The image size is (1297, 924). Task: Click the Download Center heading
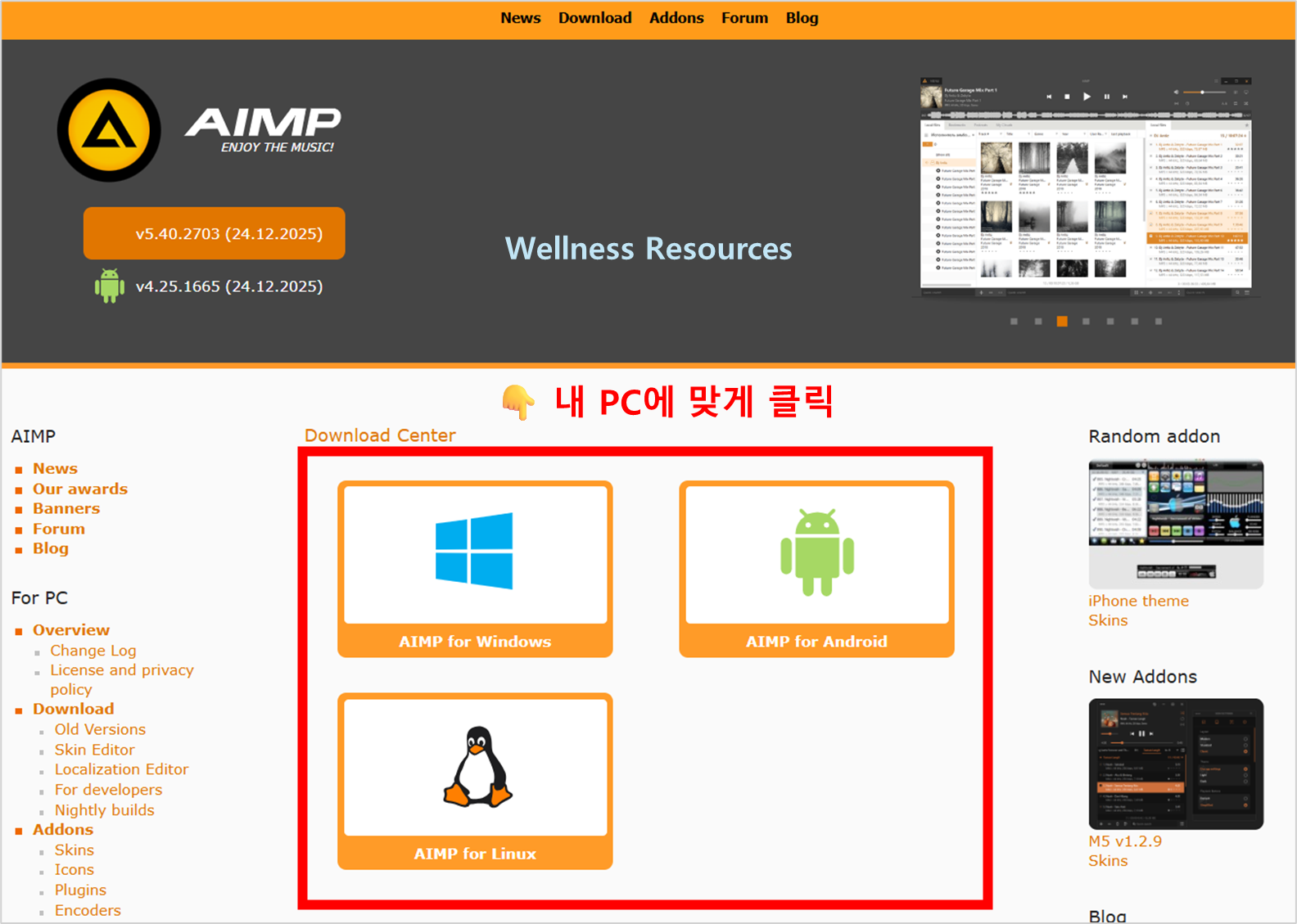pyautogui.click(x=380, y=435)
